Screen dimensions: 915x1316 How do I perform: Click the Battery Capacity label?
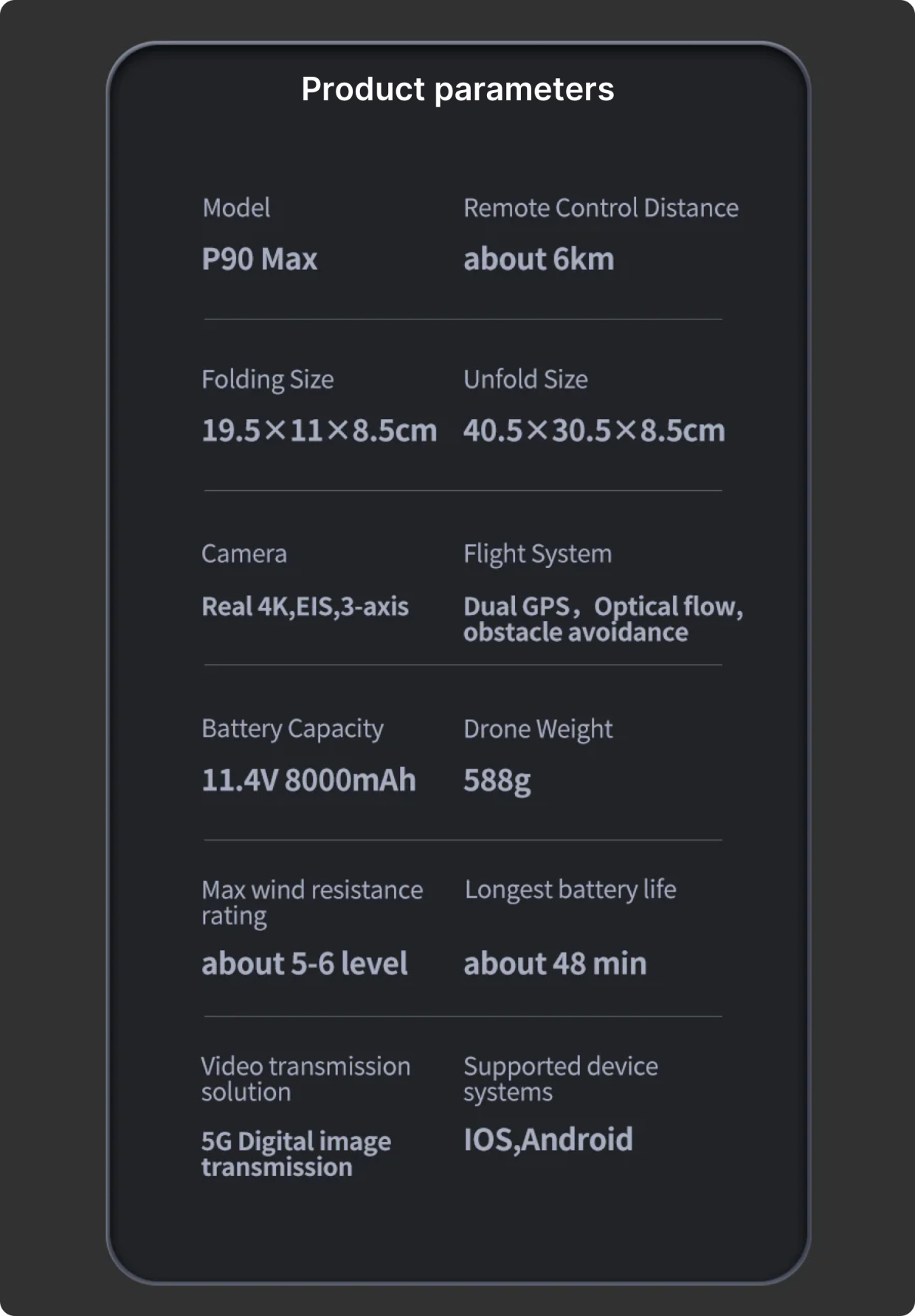(292, 729)
